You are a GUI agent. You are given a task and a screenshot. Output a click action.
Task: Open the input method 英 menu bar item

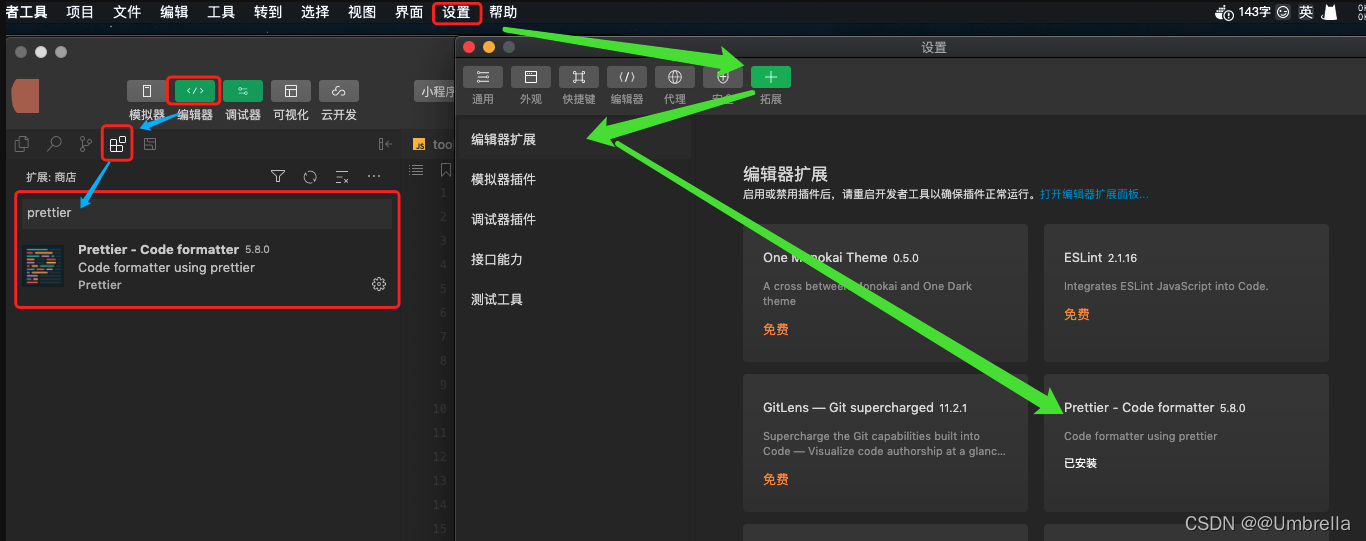1306,12
